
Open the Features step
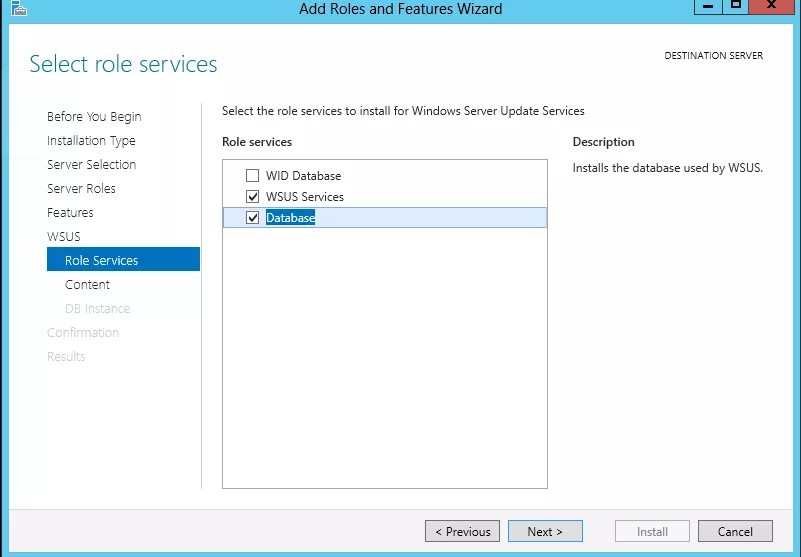(70, 213)
